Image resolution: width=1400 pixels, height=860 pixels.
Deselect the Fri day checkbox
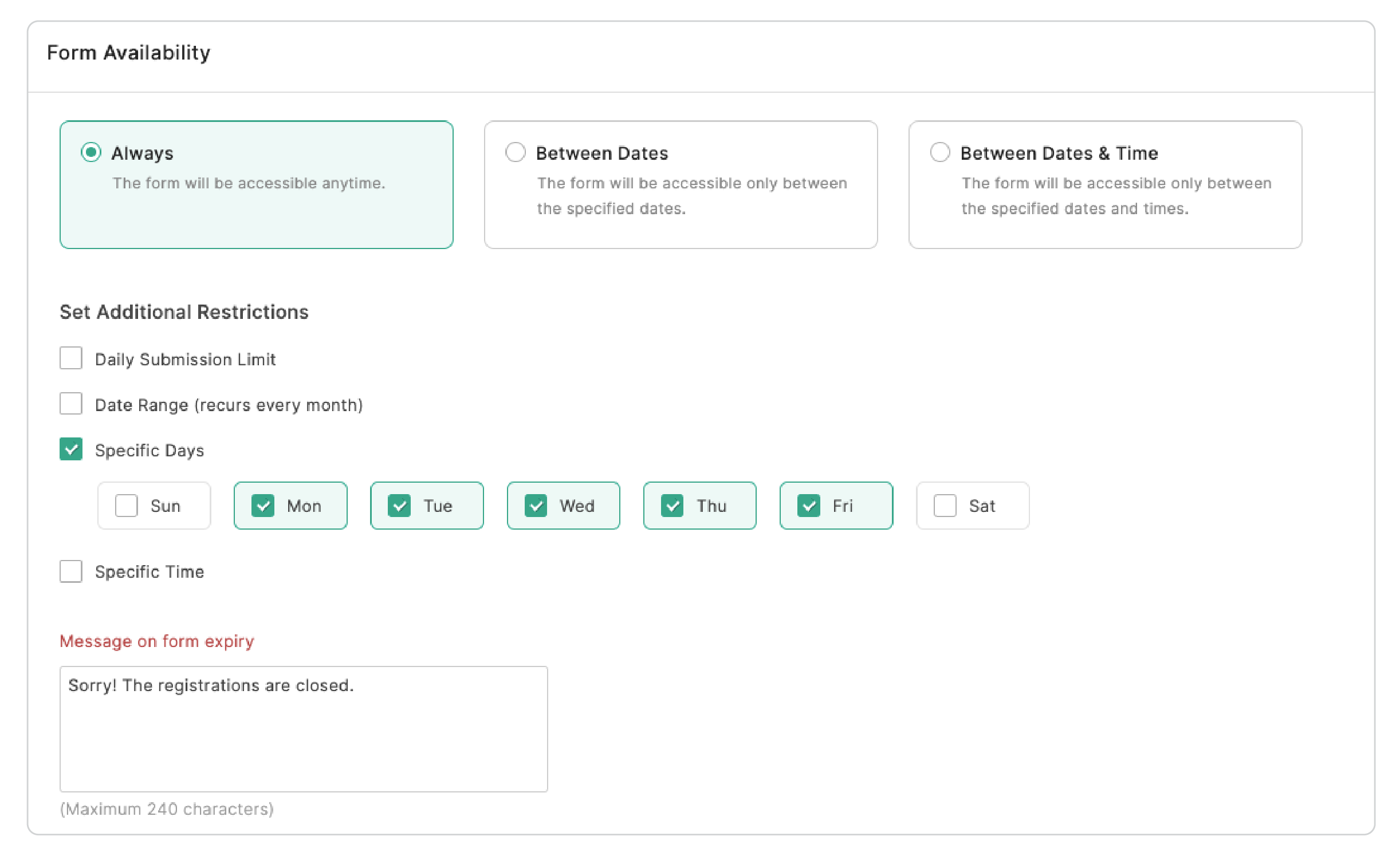click(x=808, y=506)
